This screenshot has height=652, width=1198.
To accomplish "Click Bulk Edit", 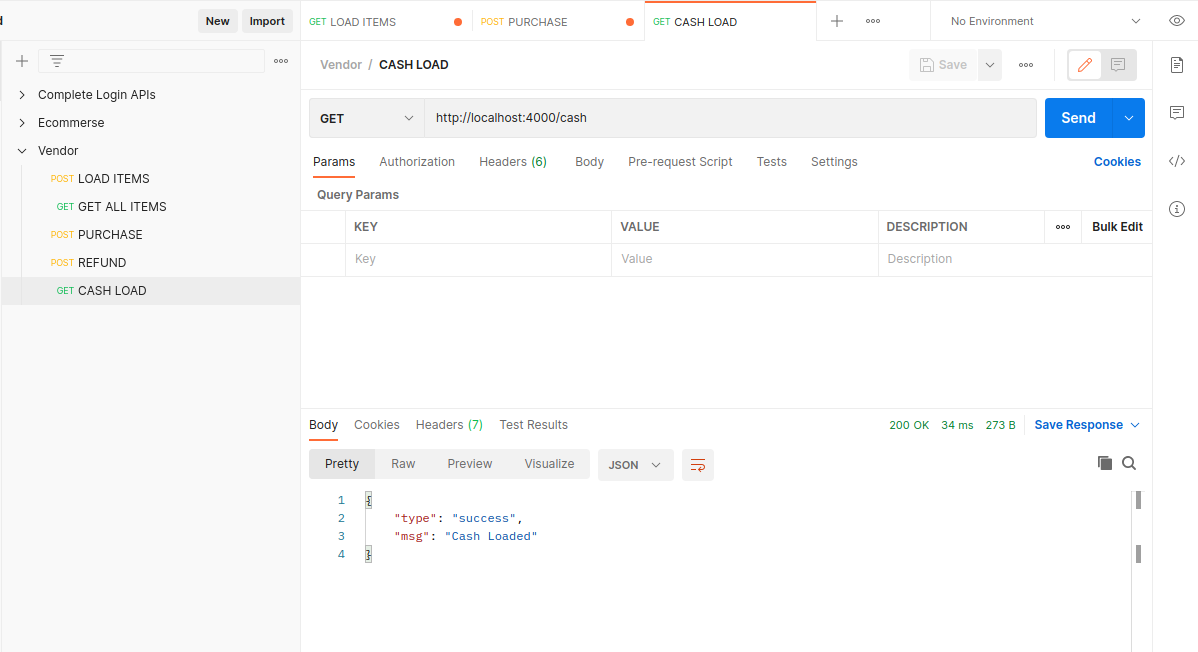I will point(1117,227).
